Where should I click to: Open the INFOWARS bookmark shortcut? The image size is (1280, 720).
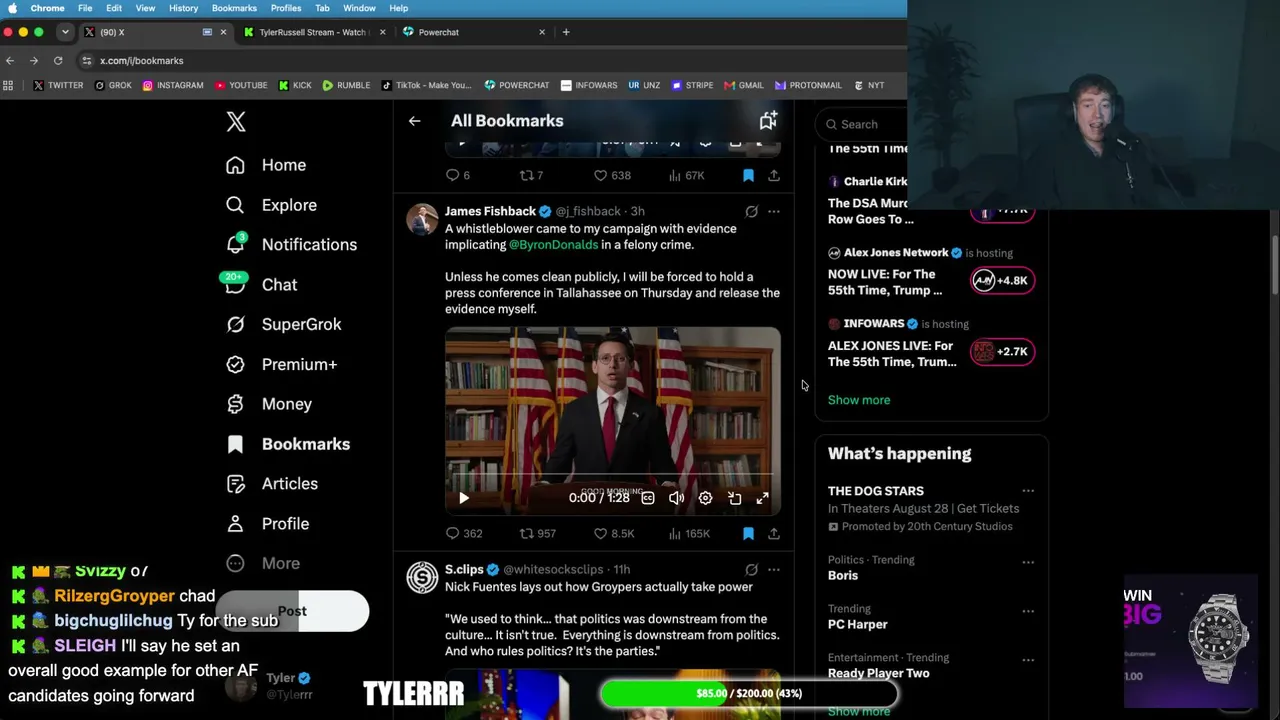point(589,86)
